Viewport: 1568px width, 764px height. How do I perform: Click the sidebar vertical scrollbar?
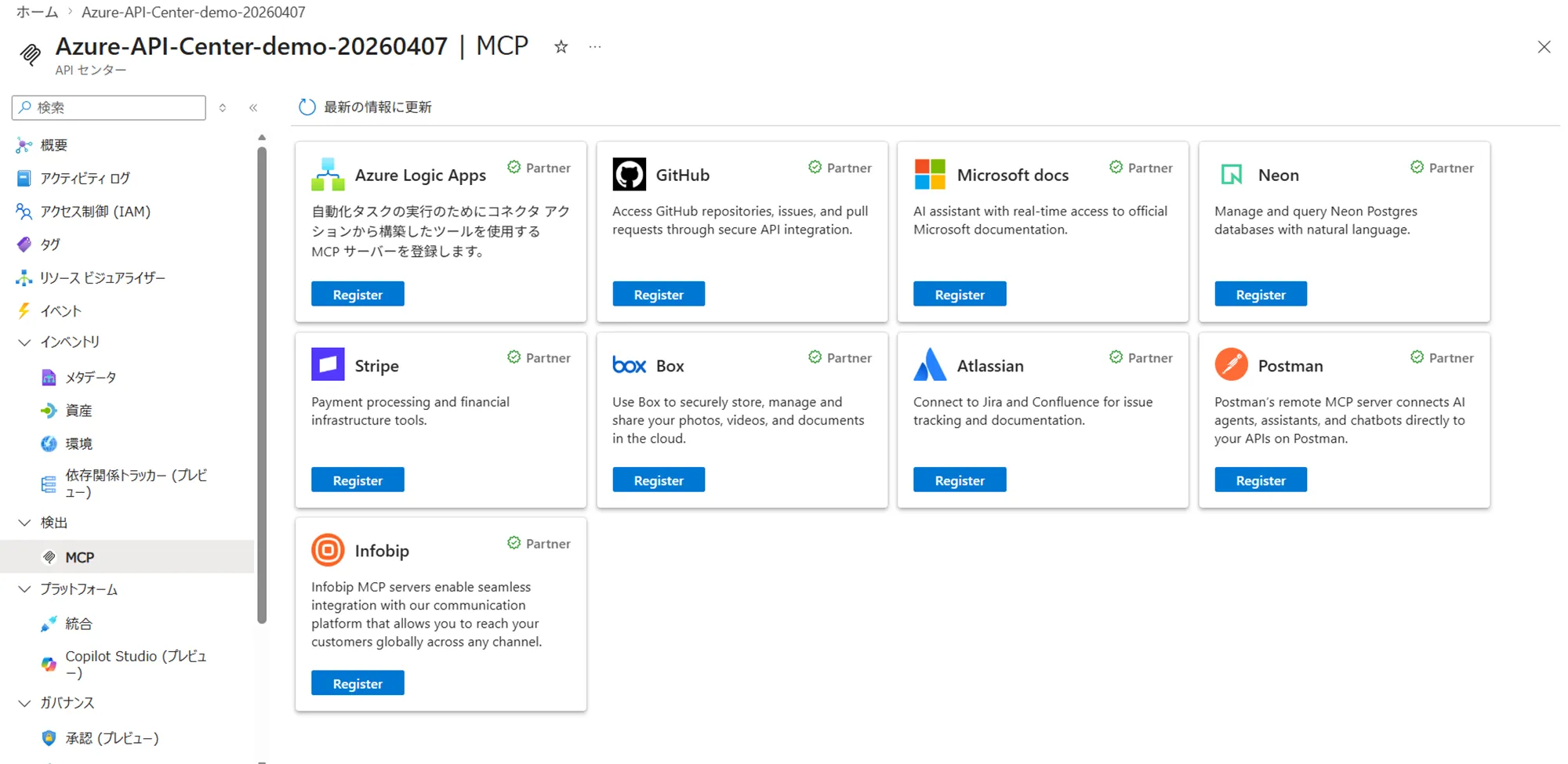[262, 384]
